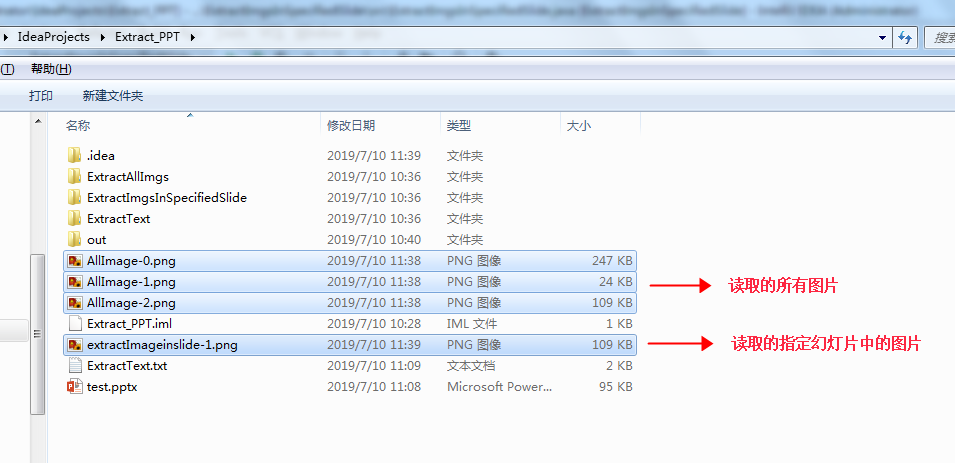Refresh the folder using address bar button
This screenshot has height=463, width=955.
click(x=905, y=38)
